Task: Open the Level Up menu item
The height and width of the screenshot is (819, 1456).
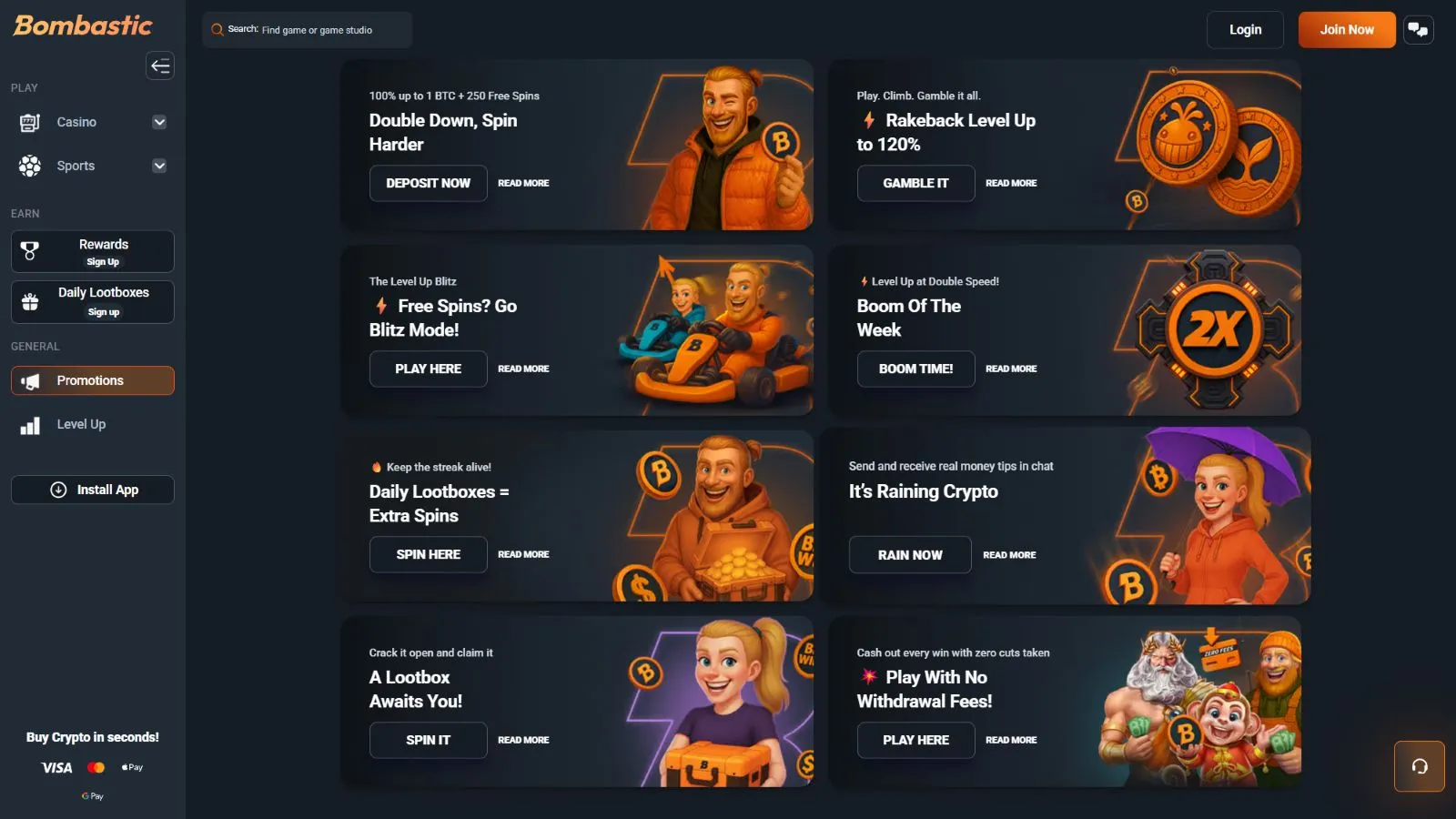Action: [93, 424]
